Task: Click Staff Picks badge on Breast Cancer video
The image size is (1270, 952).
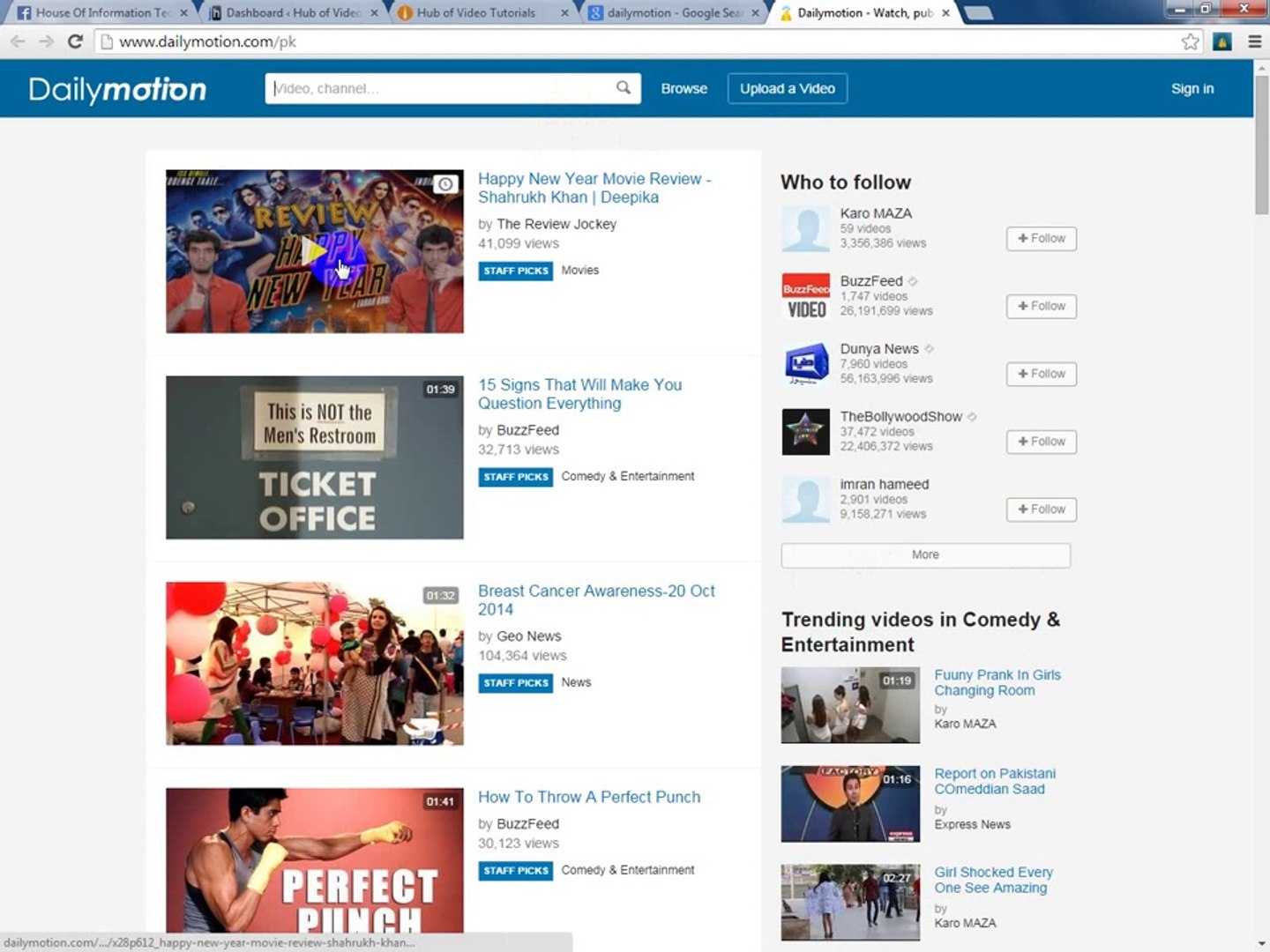Action: click(x=516, y=683)
